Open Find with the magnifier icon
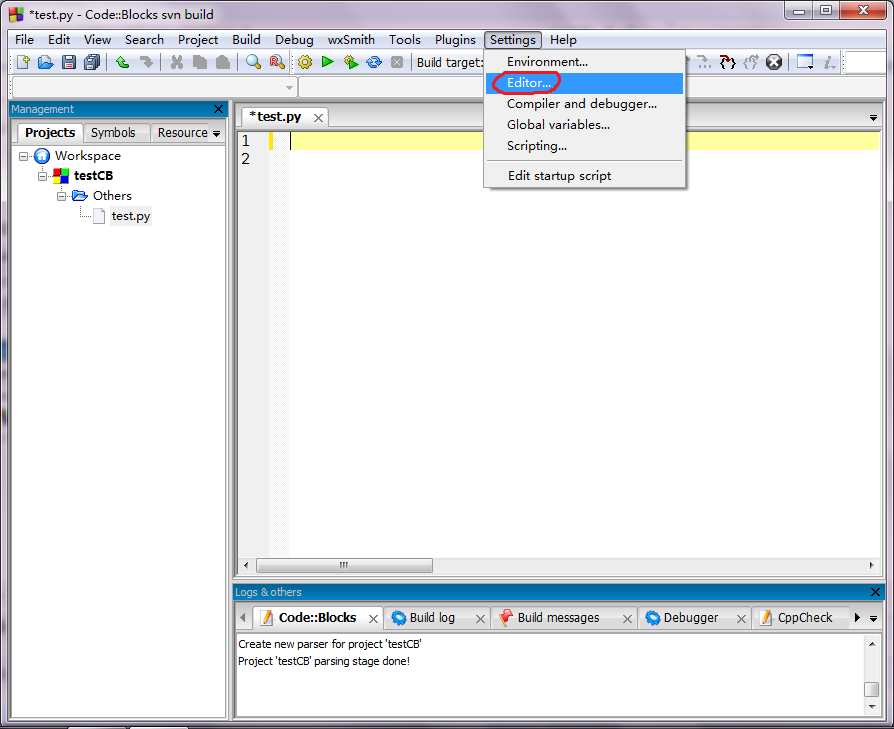 pos(253,62)
